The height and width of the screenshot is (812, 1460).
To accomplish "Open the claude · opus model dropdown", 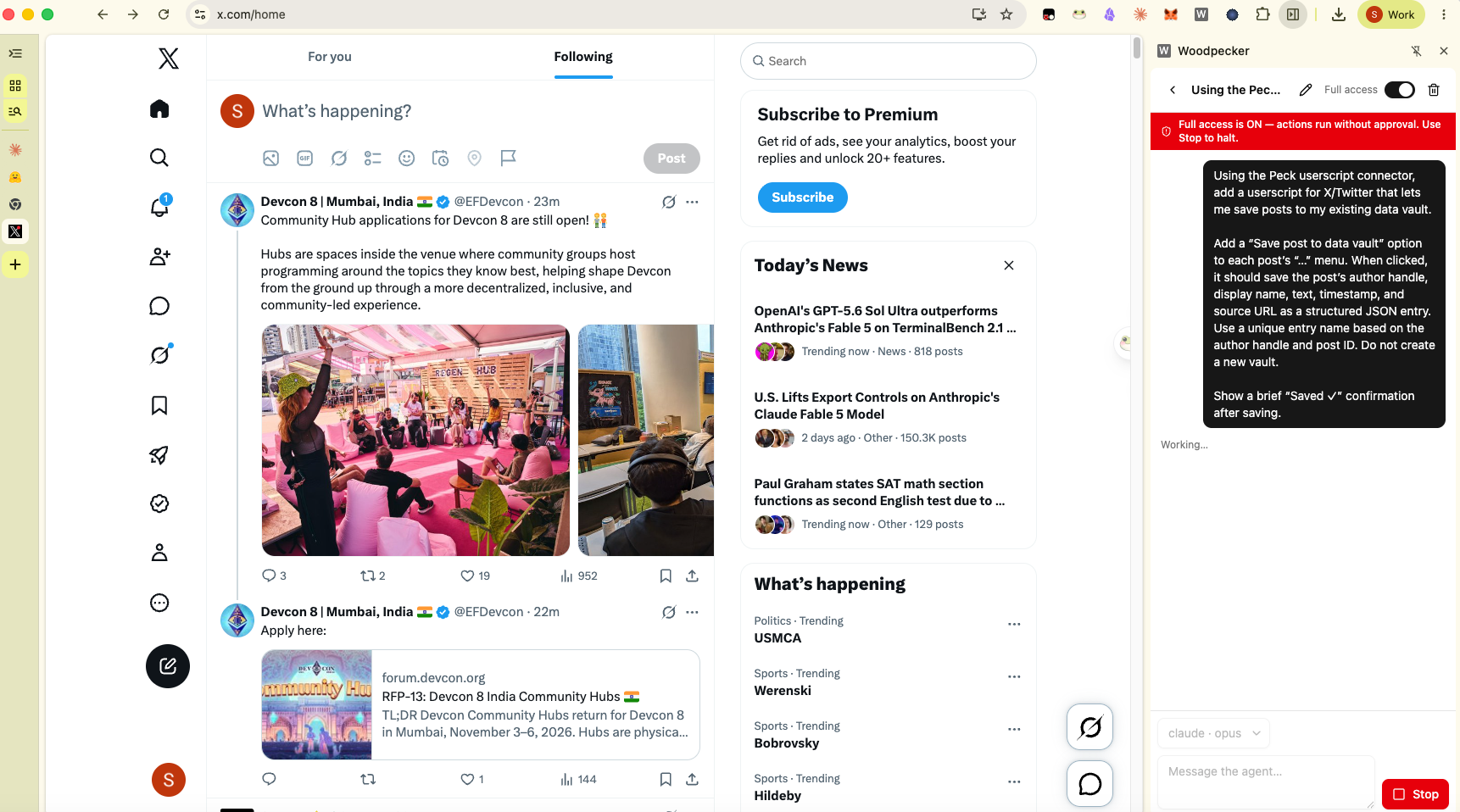I will click(1213, 733).
